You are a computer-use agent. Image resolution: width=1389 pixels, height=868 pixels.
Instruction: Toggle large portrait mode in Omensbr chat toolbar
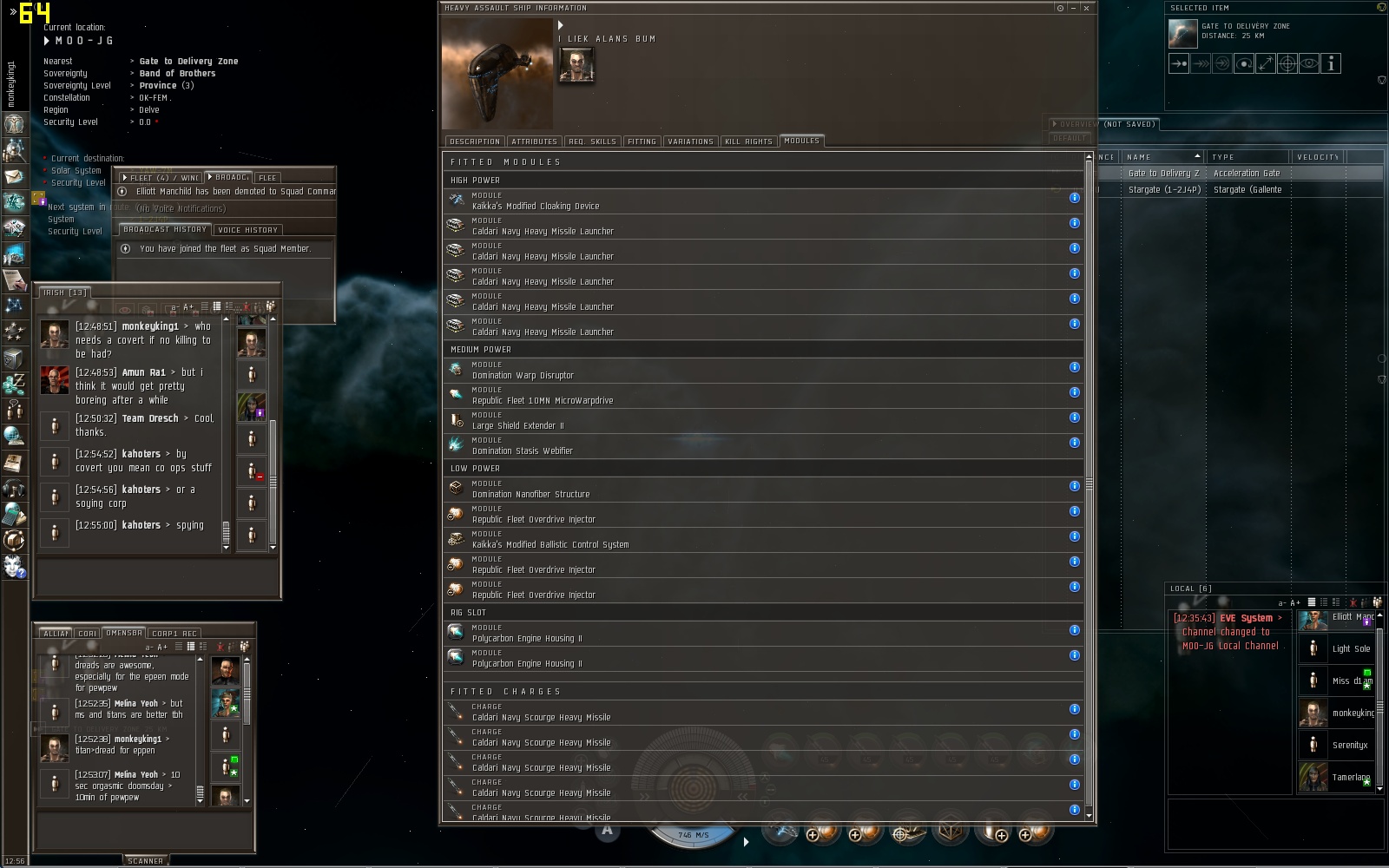pyautogui.click(x=203, y=647)
